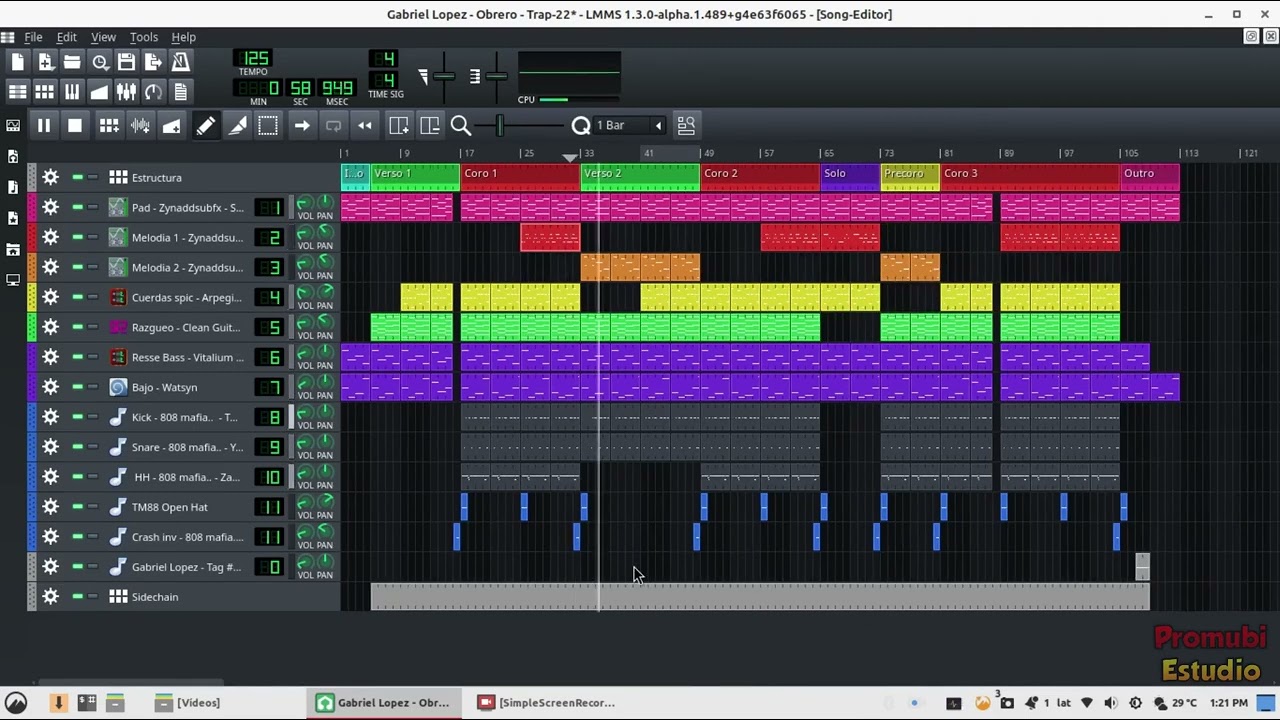This screenshot has width=1280, height=720.
Task: Mute the Melodia 2 track
Action: pyautogui.click(x=77, y=267)
